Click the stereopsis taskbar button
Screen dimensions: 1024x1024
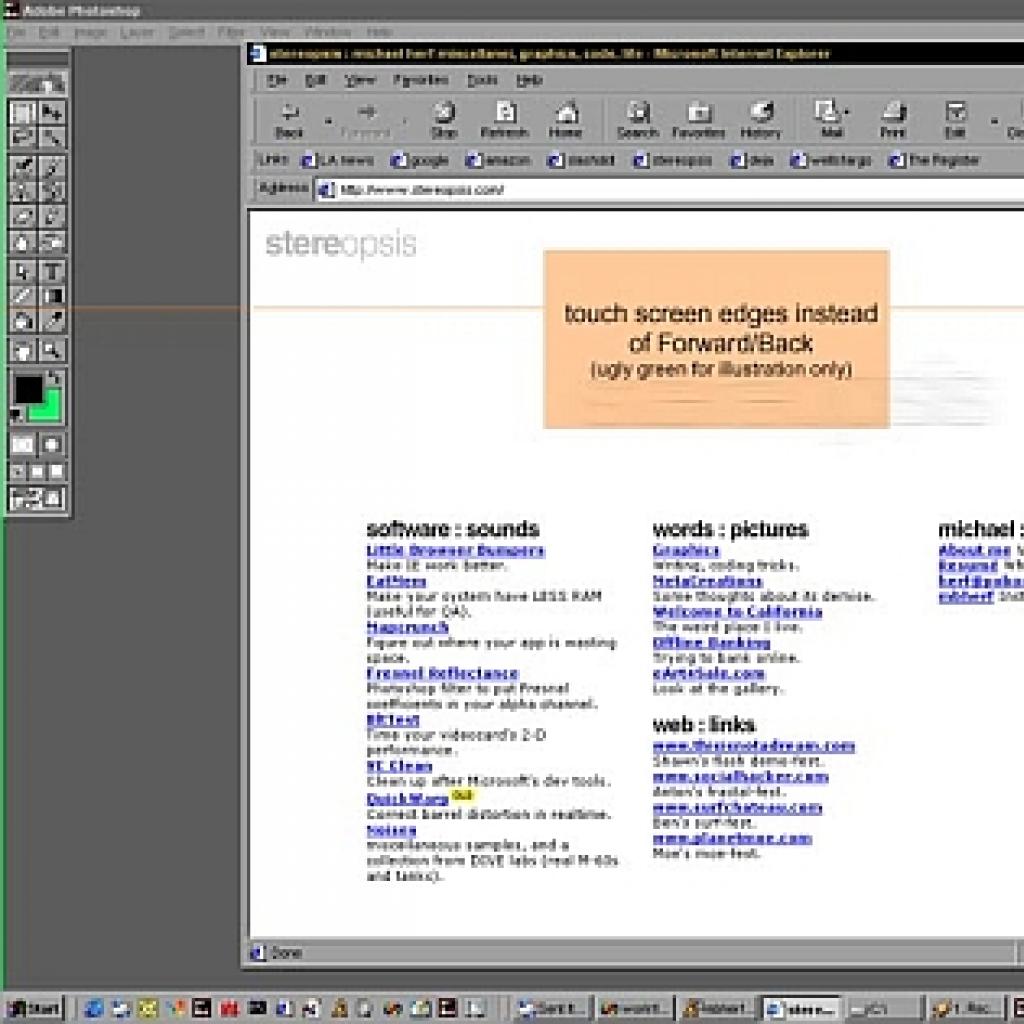click(801, 1009)
